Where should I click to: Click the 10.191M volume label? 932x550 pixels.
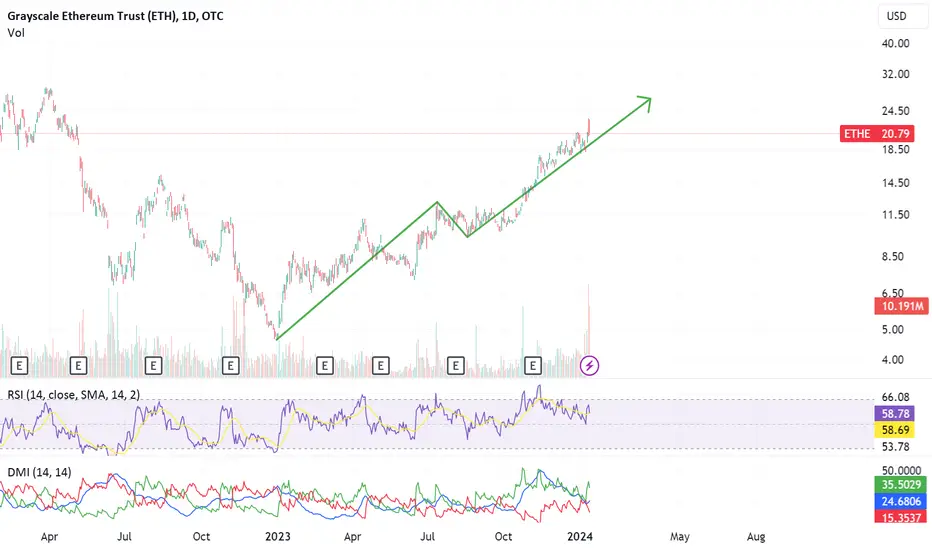coord(902,306)
